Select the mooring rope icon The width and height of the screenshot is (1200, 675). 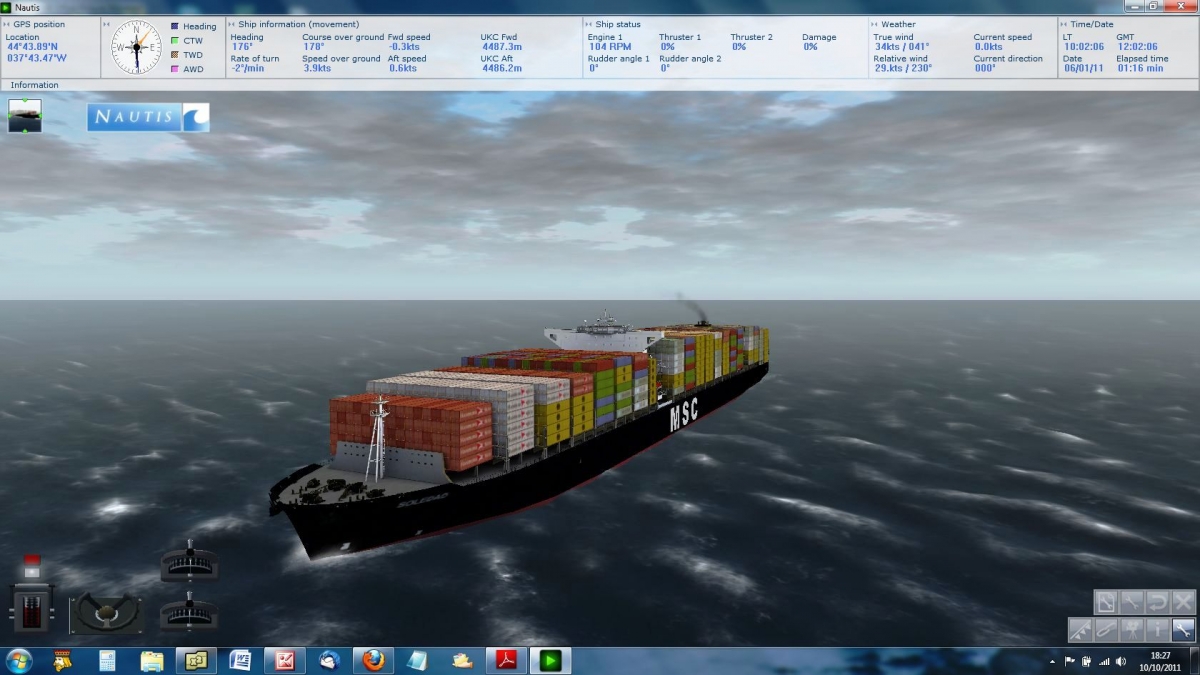point(1106,630)
